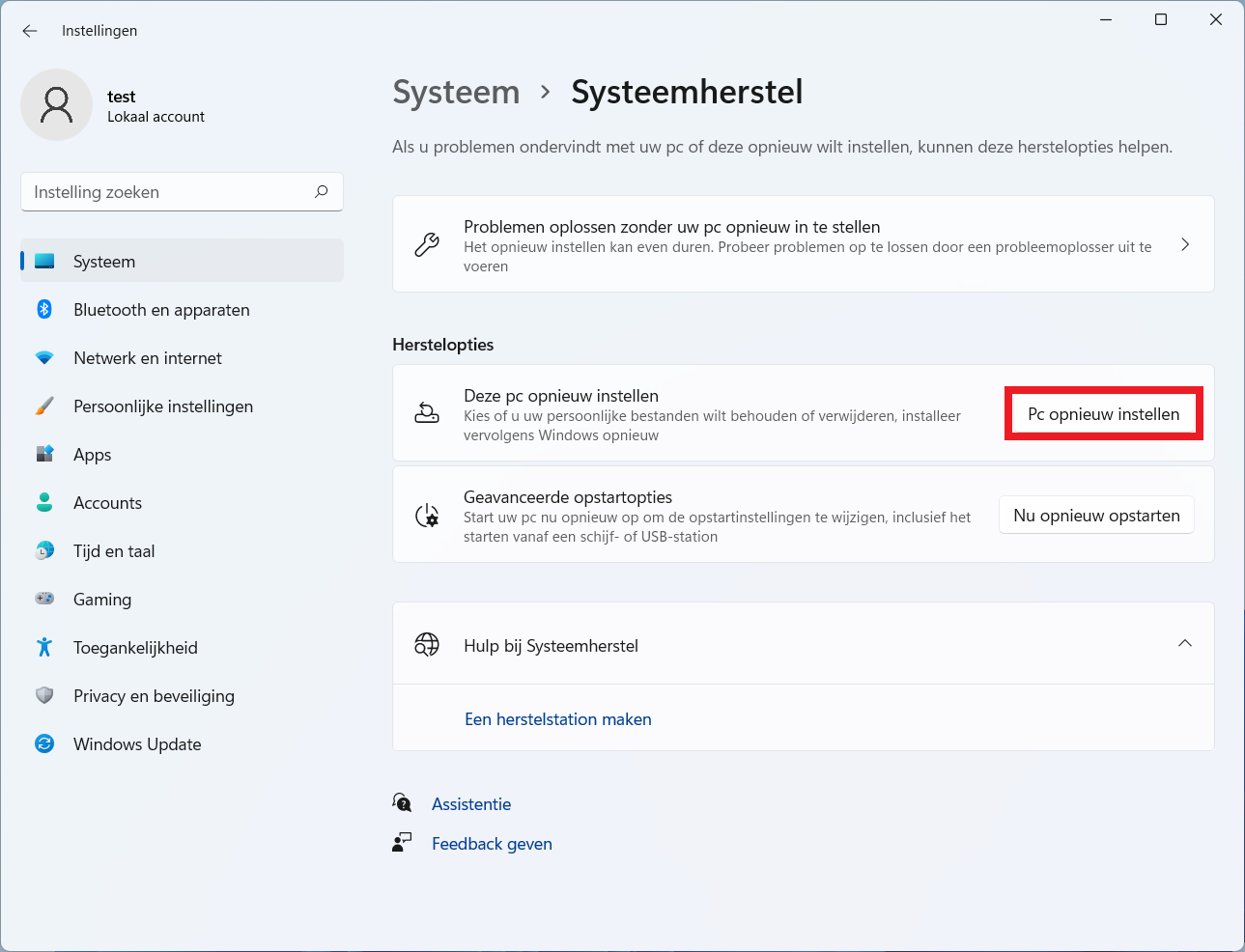Click the Systeem monitor icon
Image resolution: width=1245 pixels, height=952 pixels.
pos(44,261)
